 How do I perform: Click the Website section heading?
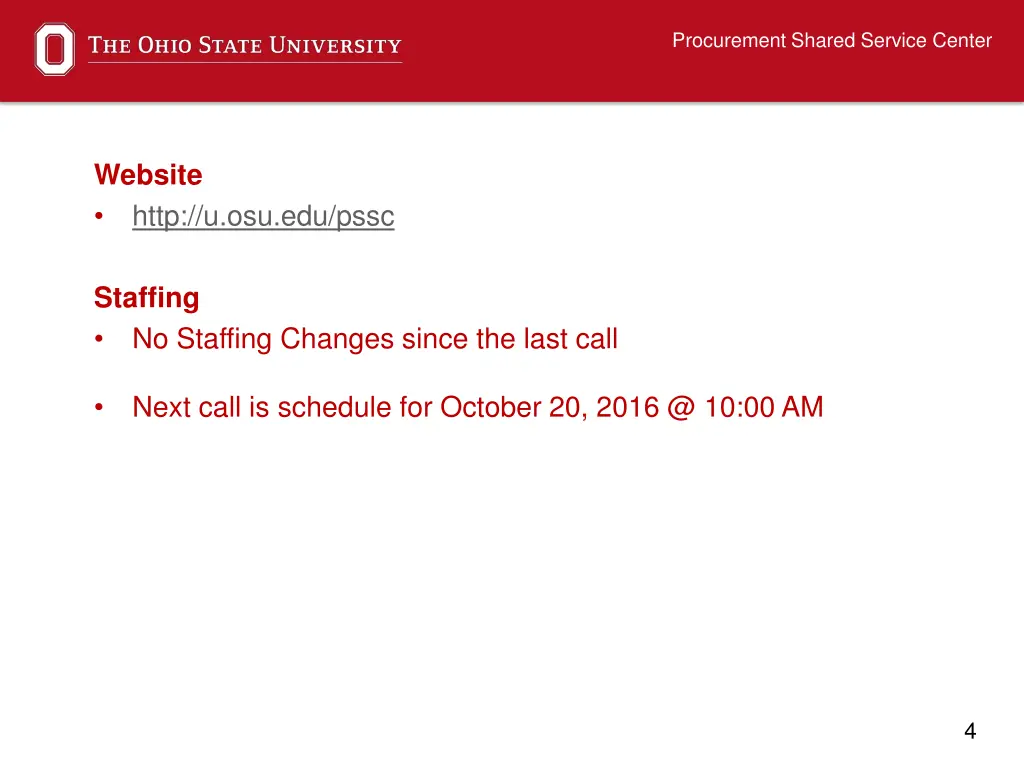tap(148, 175)
